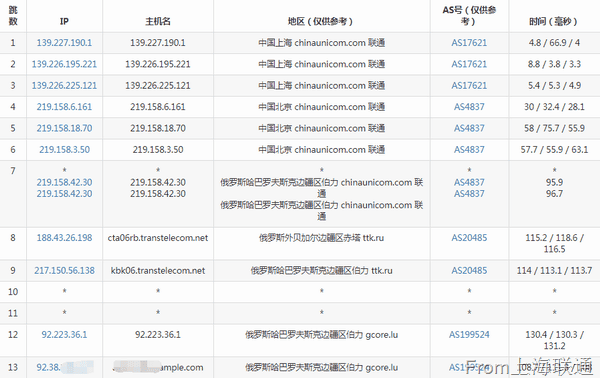Screen dimensions: 600x378
Task: Click AS4837 link in hop 5 row
Action: point(469,128)
